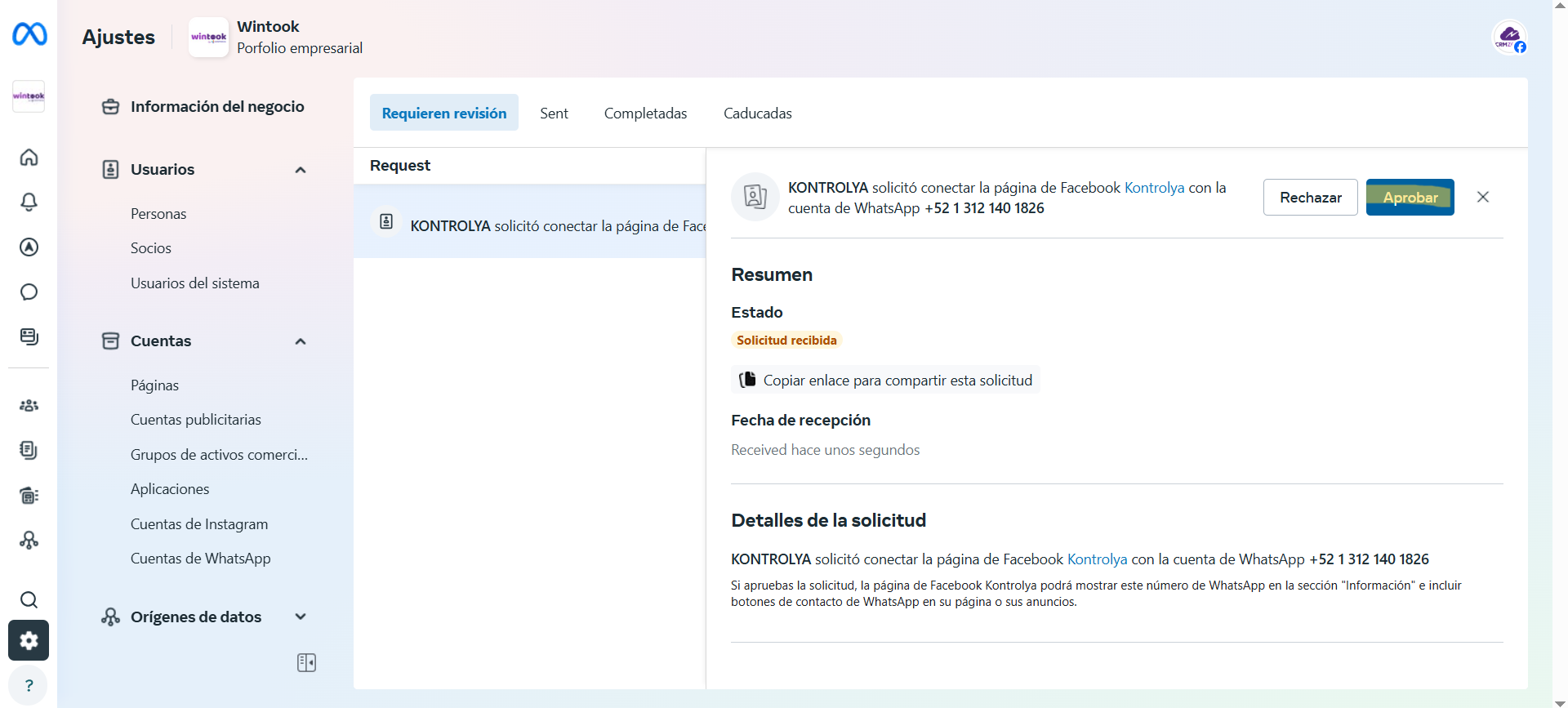
Task: Open the Sent tab
Action: (x=554, y=114)
